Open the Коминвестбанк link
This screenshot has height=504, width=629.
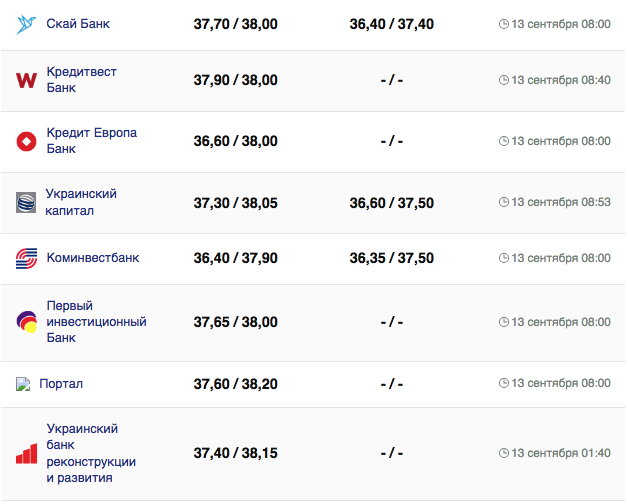pos(93,258)
